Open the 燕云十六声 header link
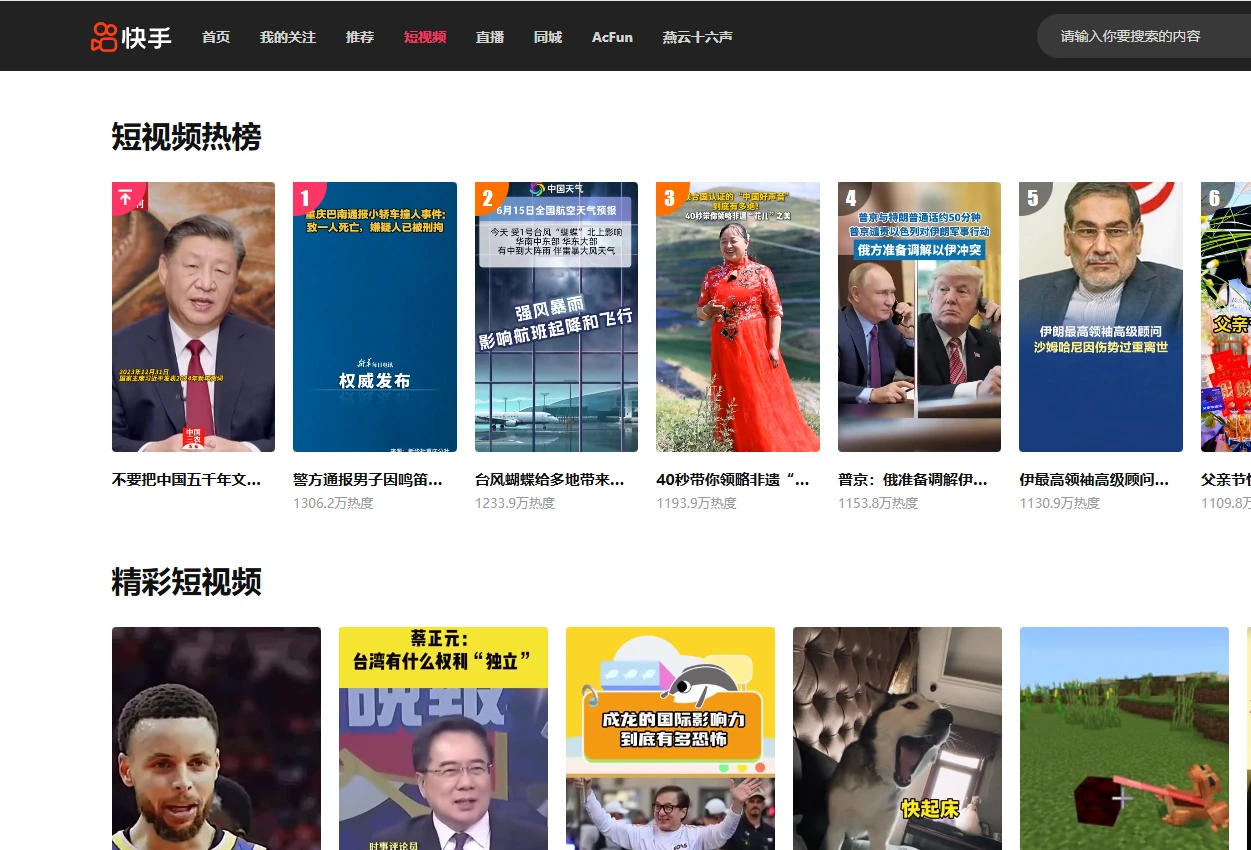Image resolution: width=1251 pixels, height=850 pixels. pos(697,37)
